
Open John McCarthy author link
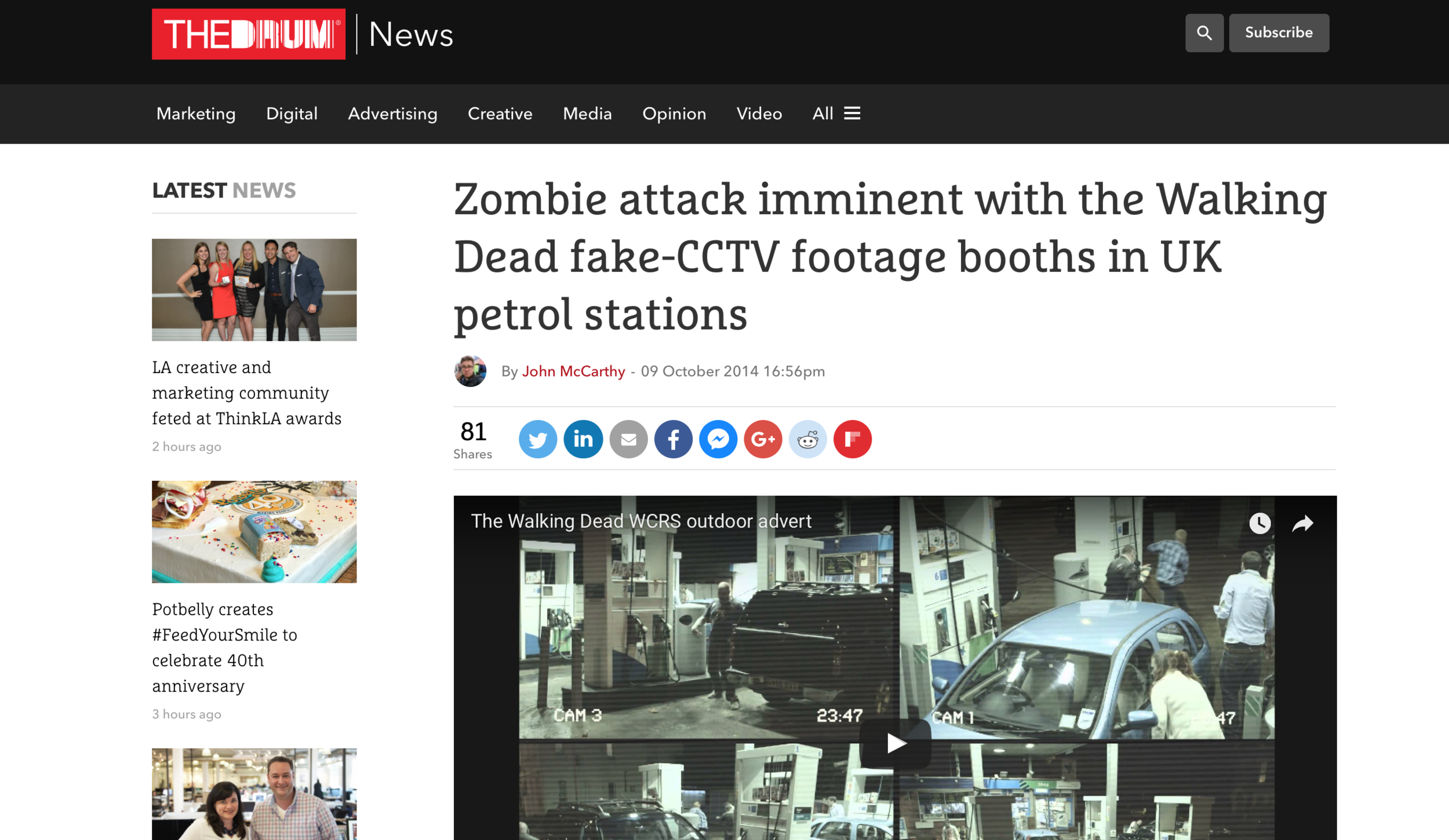573,371
